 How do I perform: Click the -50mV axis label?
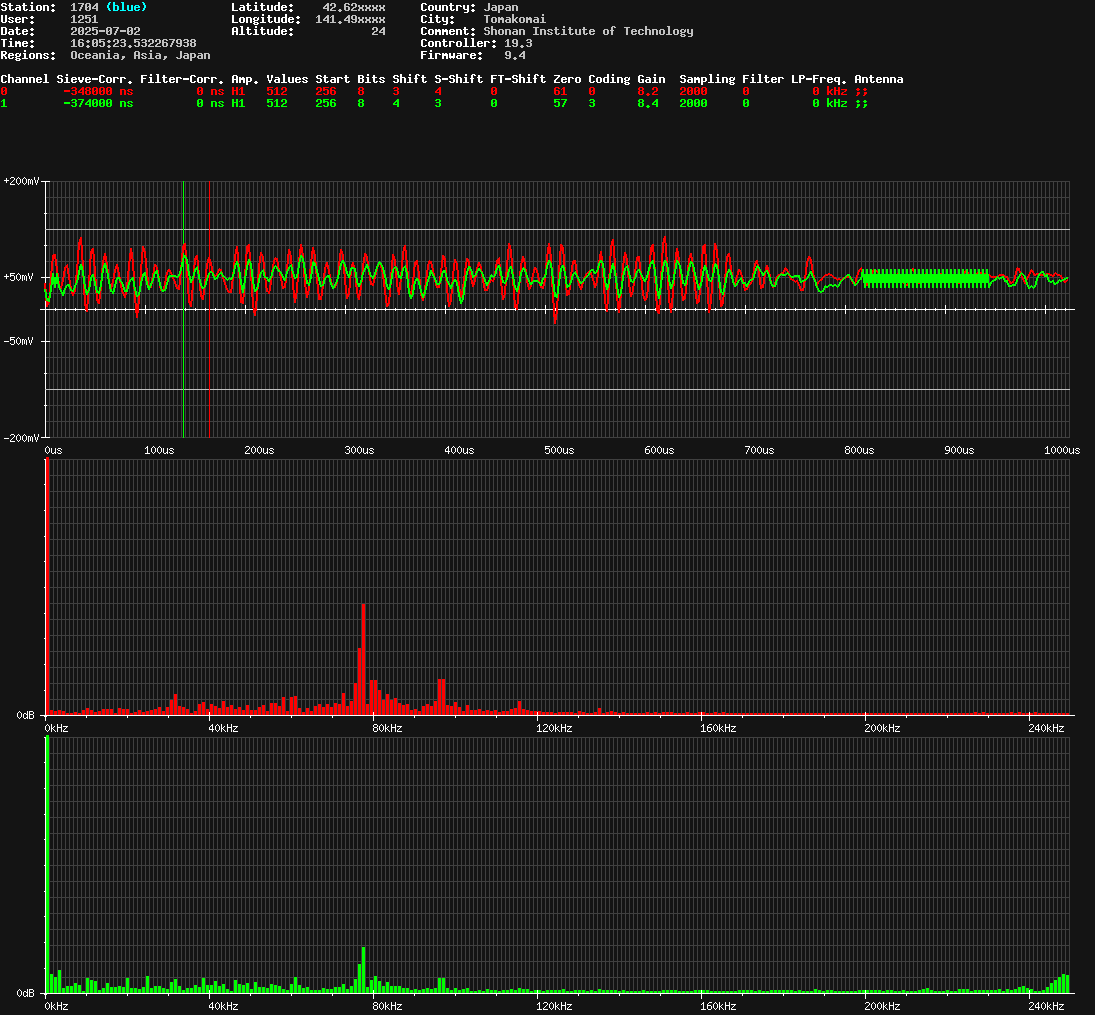[x=19, y=342]
